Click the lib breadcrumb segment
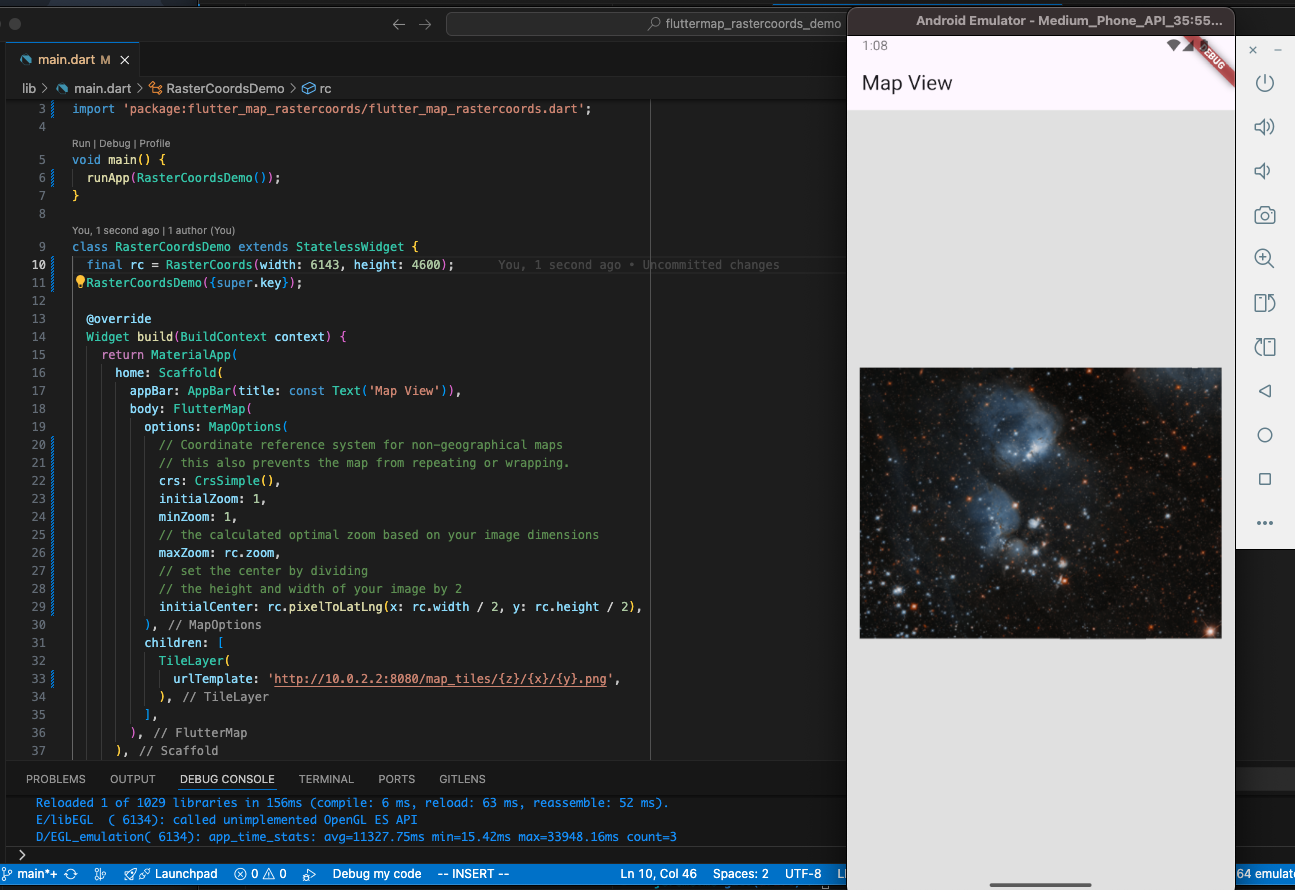This screenshot has width=1295, height=890. pos(29,88)
